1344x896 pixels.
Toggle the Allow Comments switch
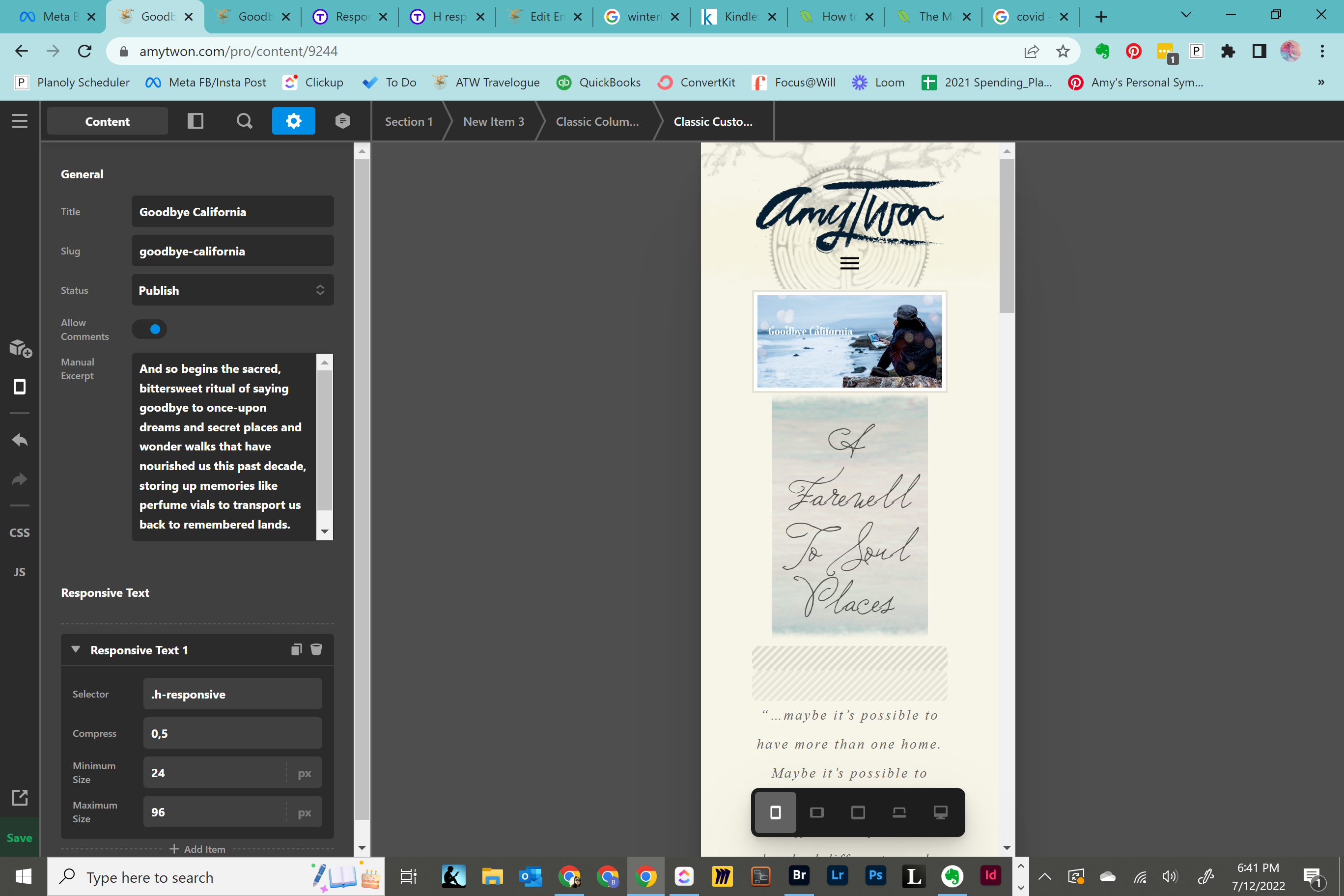coord(150,329)
